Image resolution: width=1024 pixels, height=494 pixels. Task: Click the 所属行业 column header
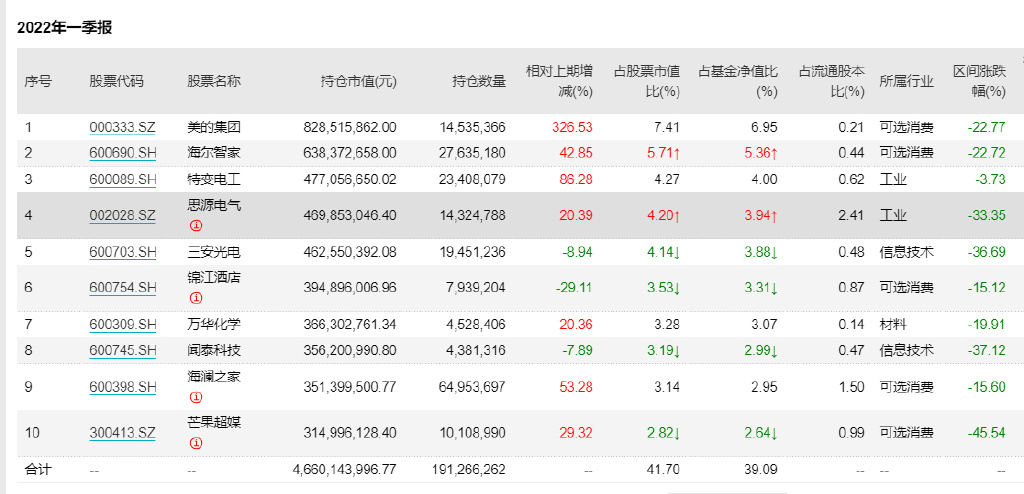(906, 82)
